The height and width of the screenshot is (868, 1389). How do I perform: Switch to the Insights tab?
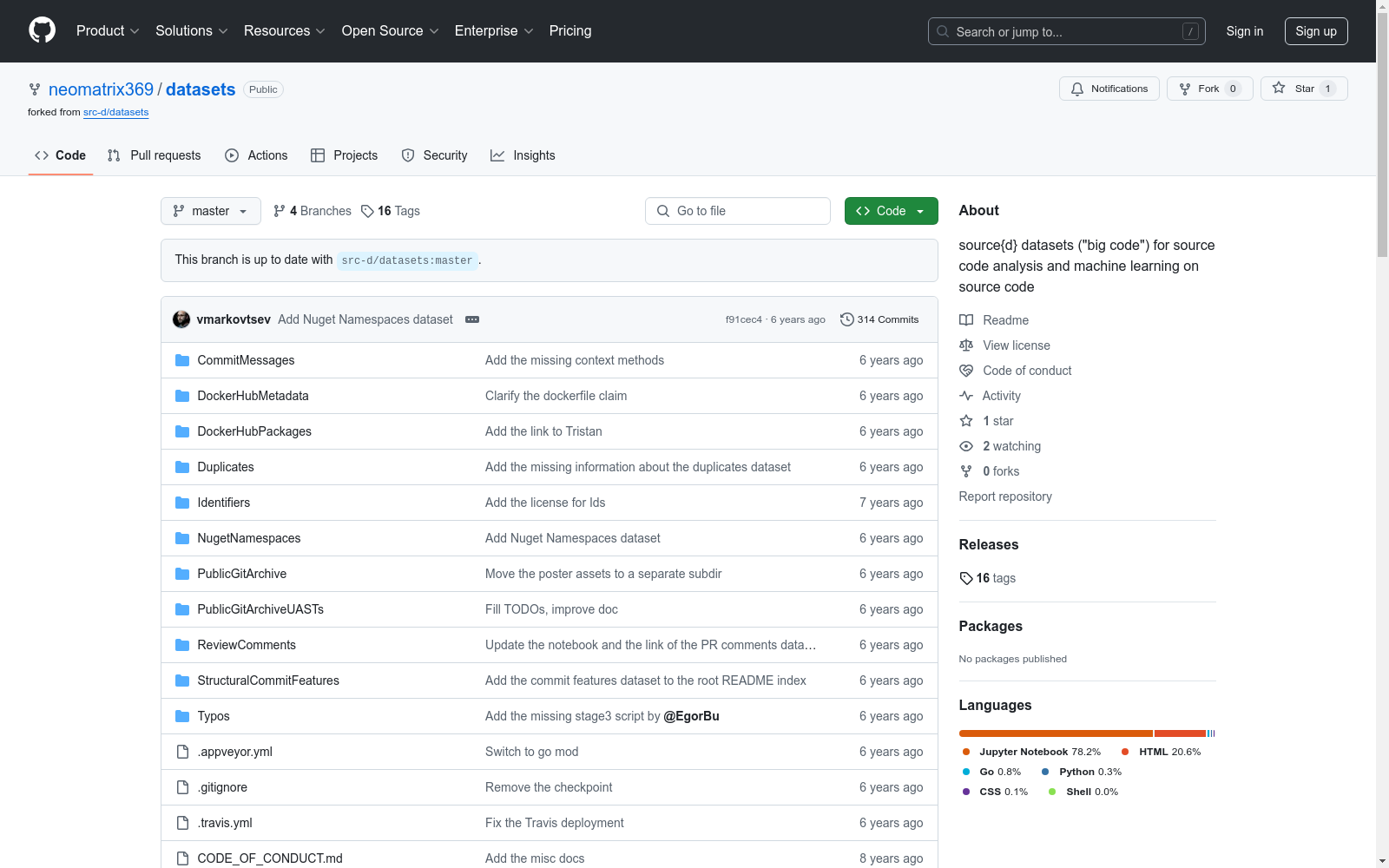(523, 155)
